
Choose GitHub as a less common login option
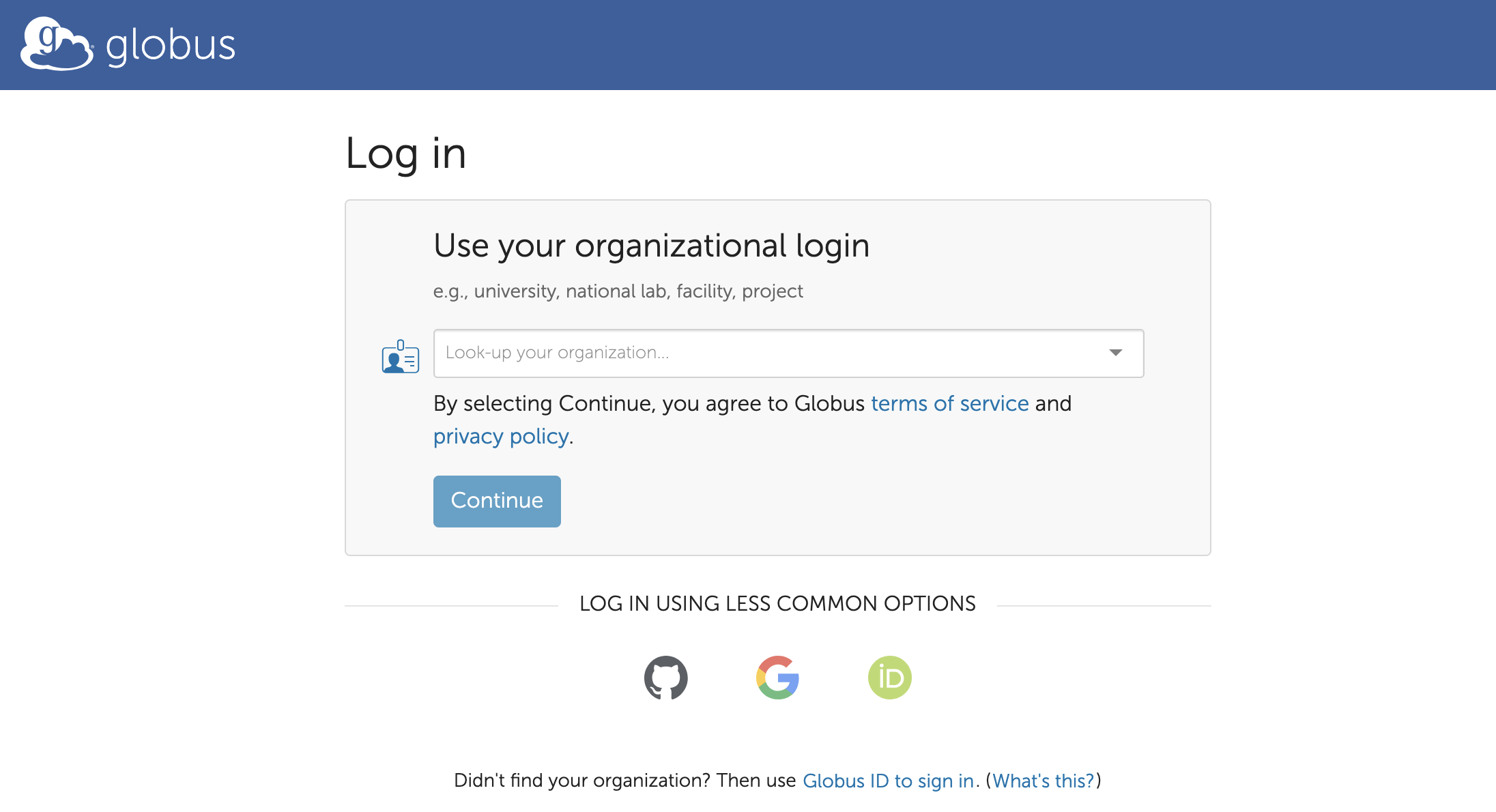point(666,677)
